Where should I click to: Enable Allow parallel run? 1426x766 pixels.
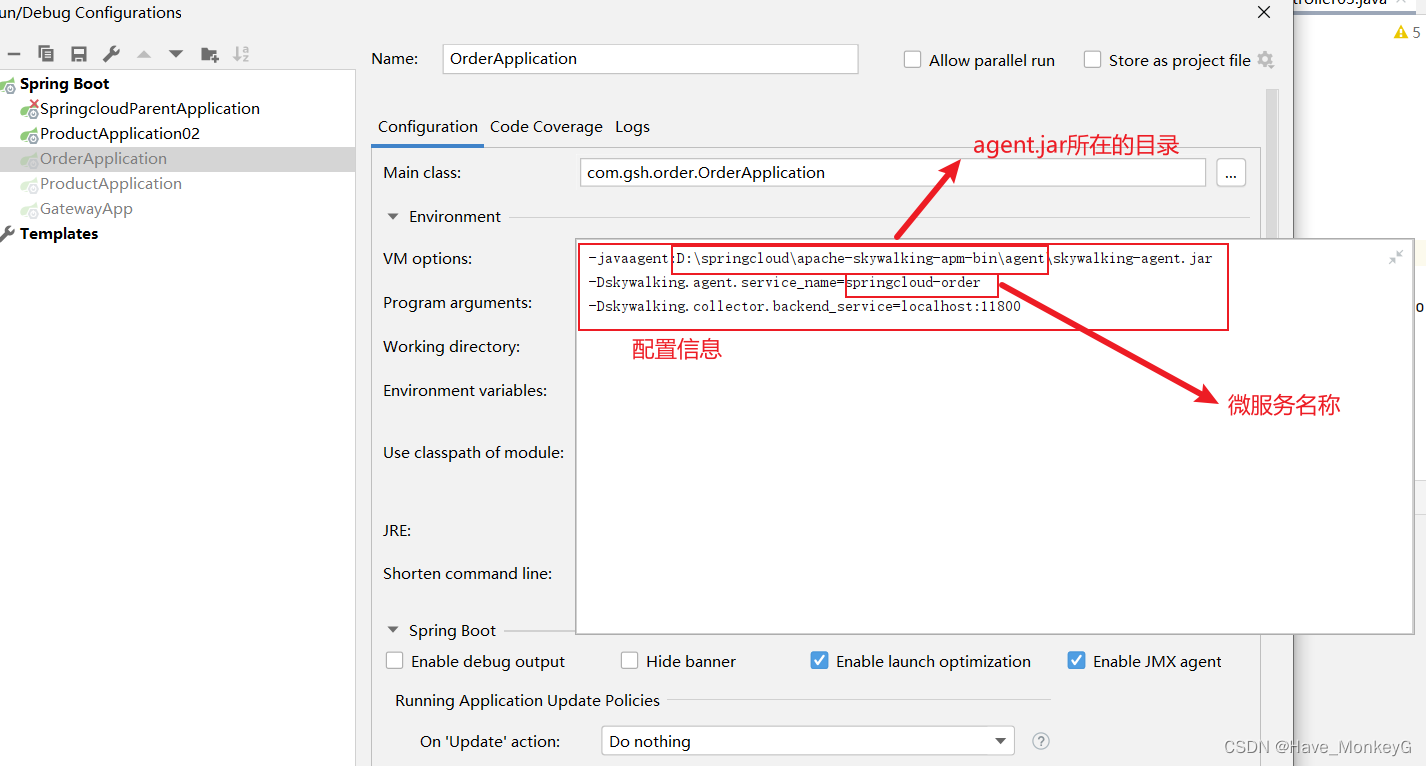click(912, 60)
